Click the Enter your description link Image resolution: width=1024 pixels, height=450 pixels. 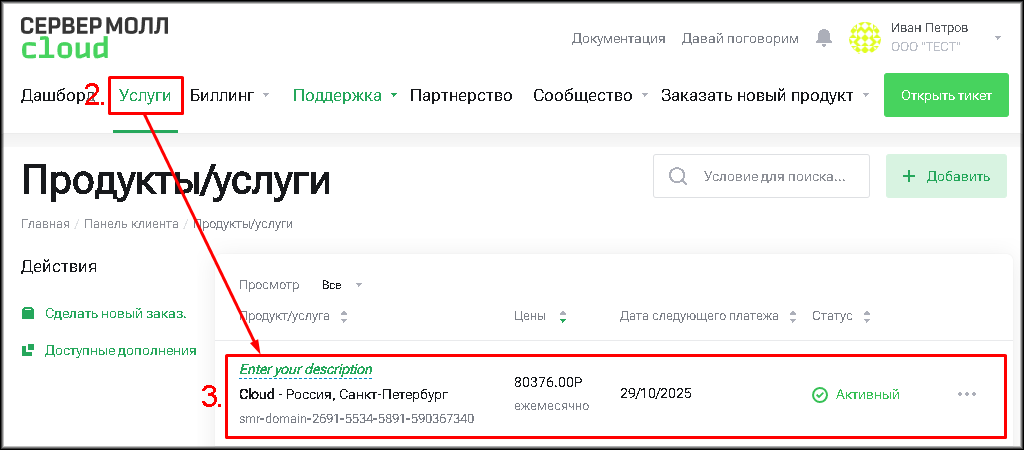tap(305, 370)
